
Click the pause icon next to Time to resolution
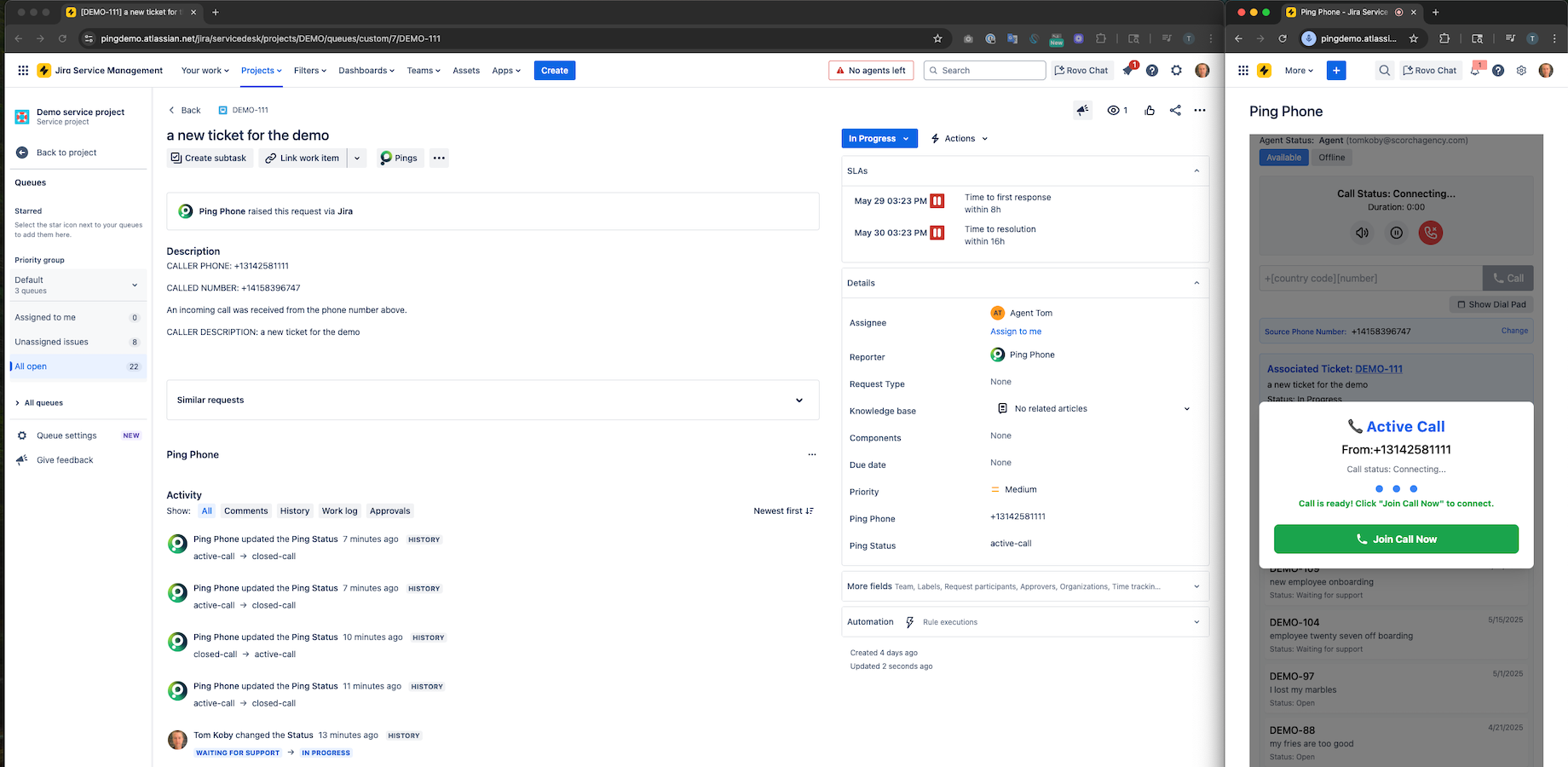(937, 233)
